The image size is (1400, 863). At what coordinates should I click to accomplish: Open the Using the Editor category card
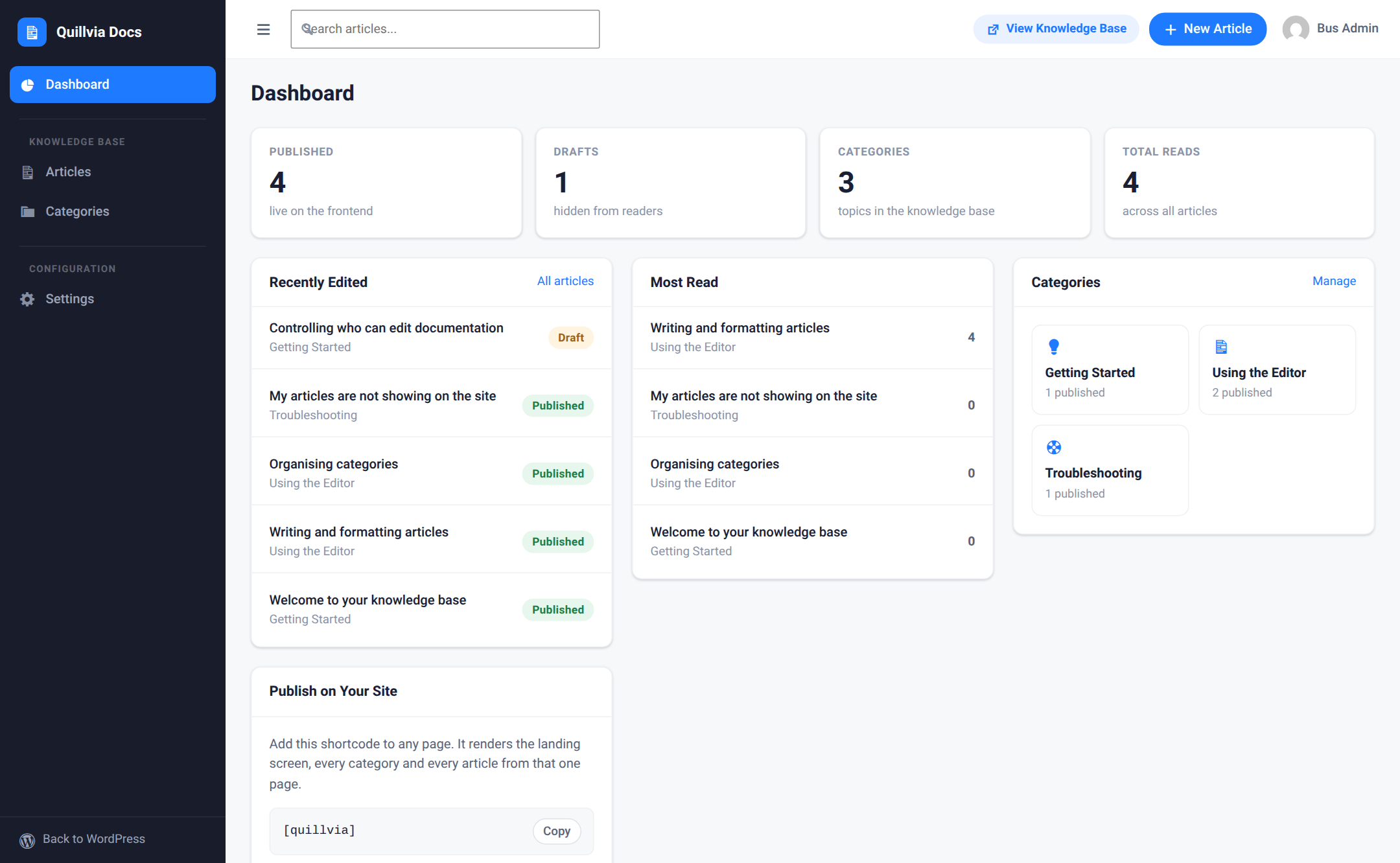tap(1277, 370)
